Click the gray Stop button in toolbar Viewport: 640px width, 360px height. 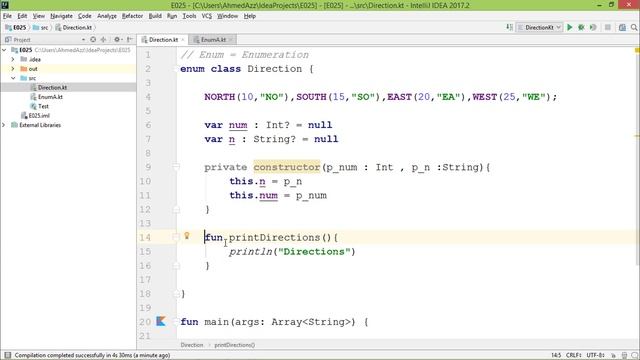pos(608,27)
